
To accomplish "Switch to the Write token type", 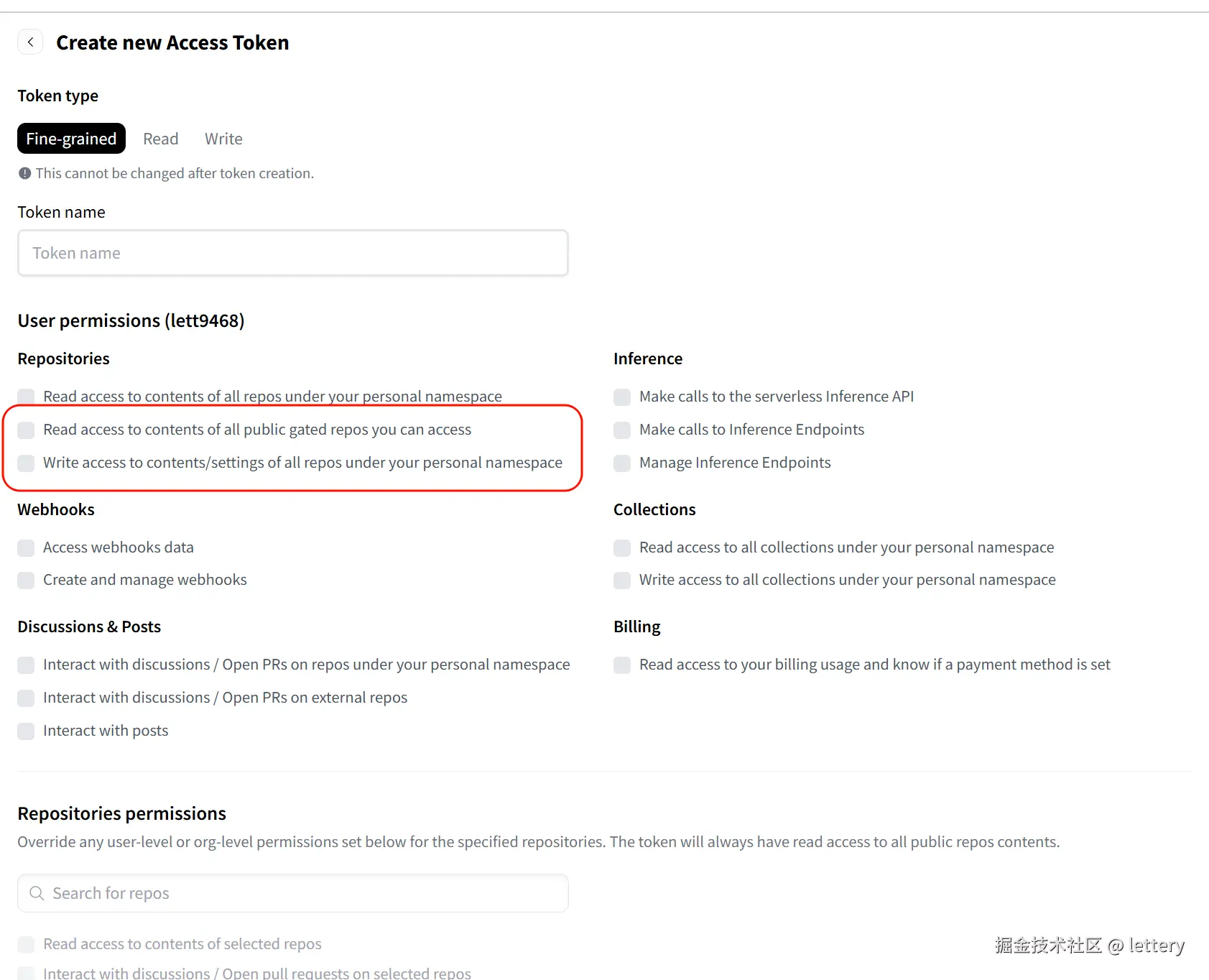I will (223, 139).
